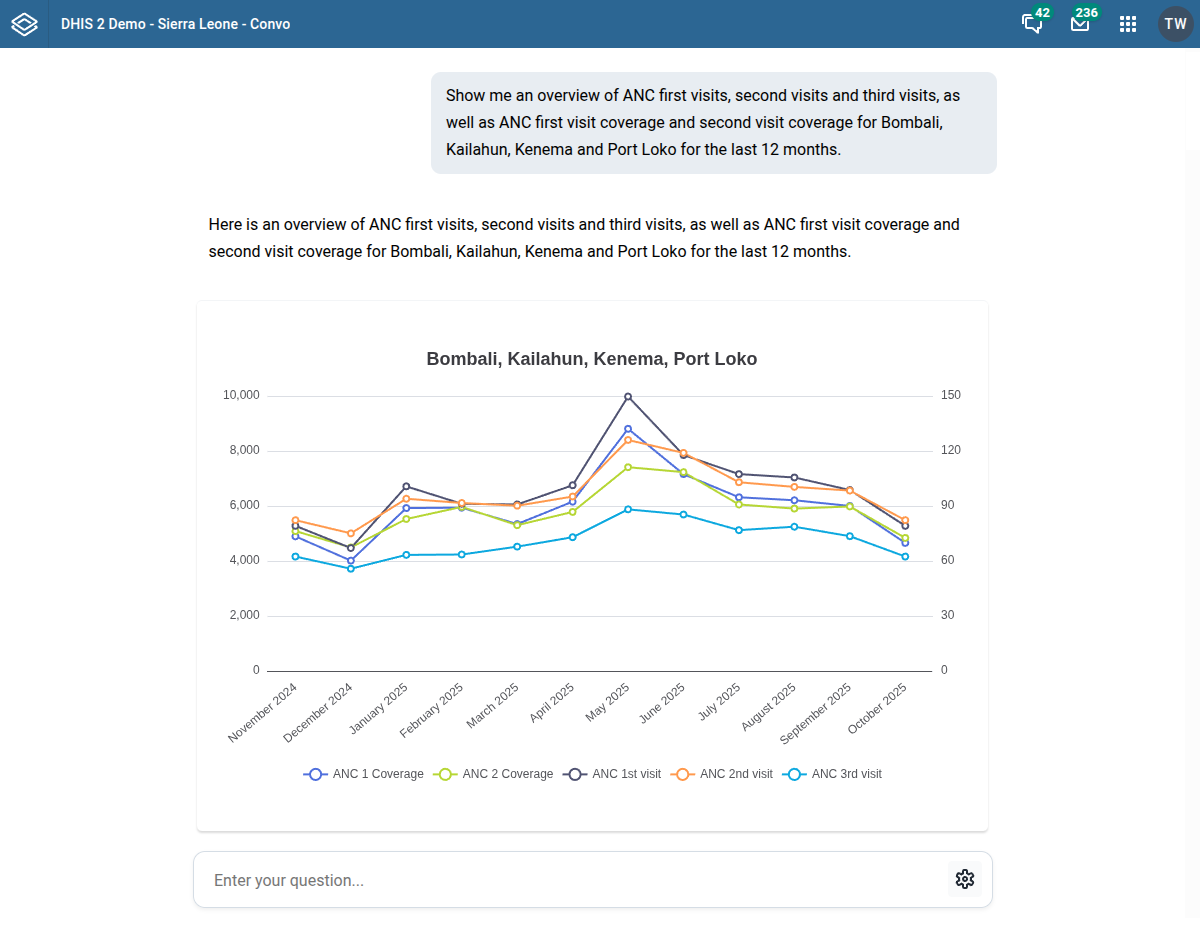Open the messages envelope icon showing 236
Viewport: 1200px width, 942px height.
(1080, 23)
